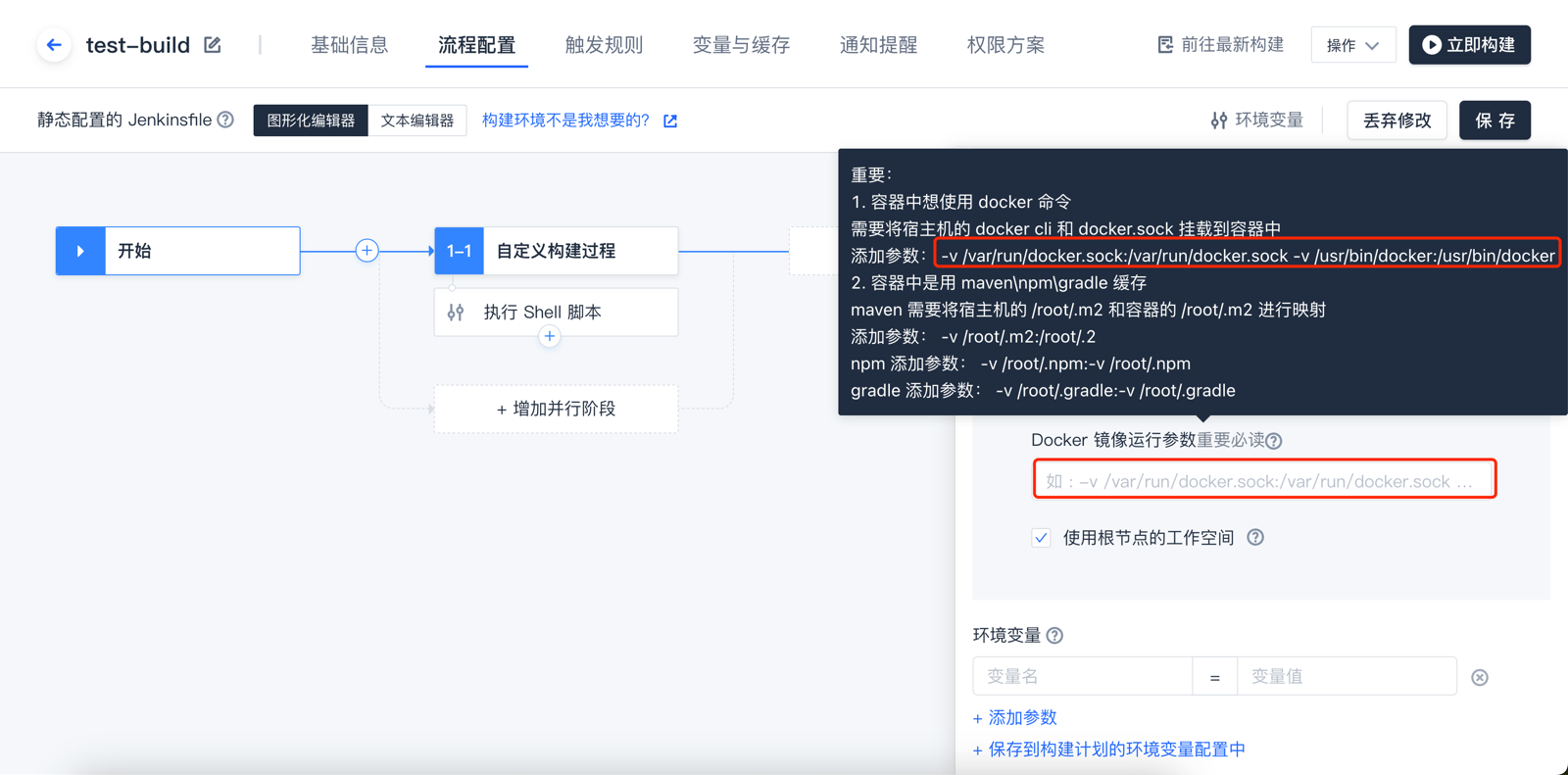Focus the Docker run parameters input field
The width and height of the screenshot is (1568, 775).
click(x=1263, y=481)
